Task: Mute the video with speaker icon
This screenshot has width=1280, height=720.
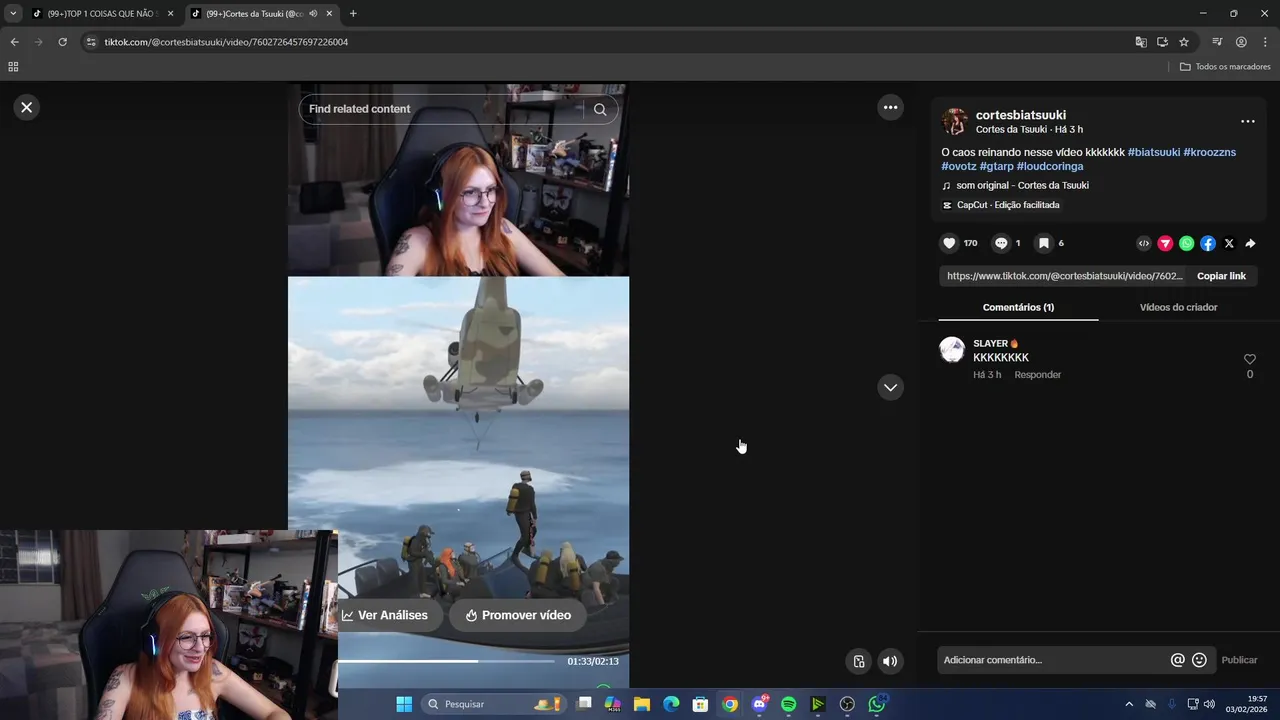Action: pyautogui.click(x=890, y=661)
